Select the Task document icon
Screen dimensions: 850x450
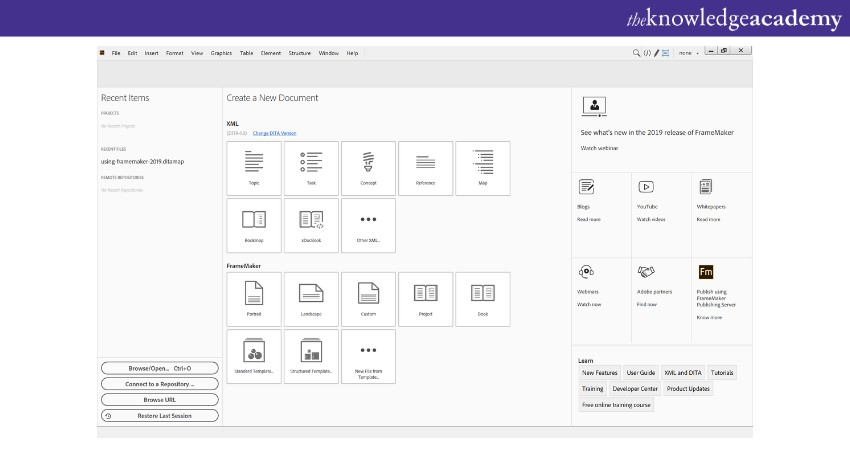pyautogui.click(x=311, y=167)
